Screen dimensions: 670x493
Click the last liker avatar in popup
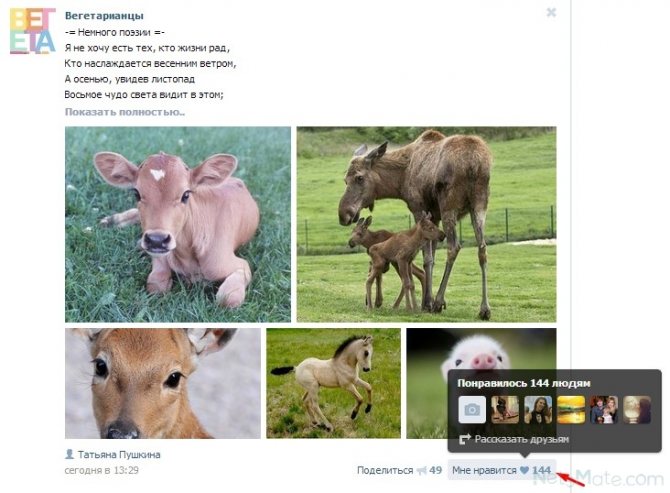click(637, 410)
